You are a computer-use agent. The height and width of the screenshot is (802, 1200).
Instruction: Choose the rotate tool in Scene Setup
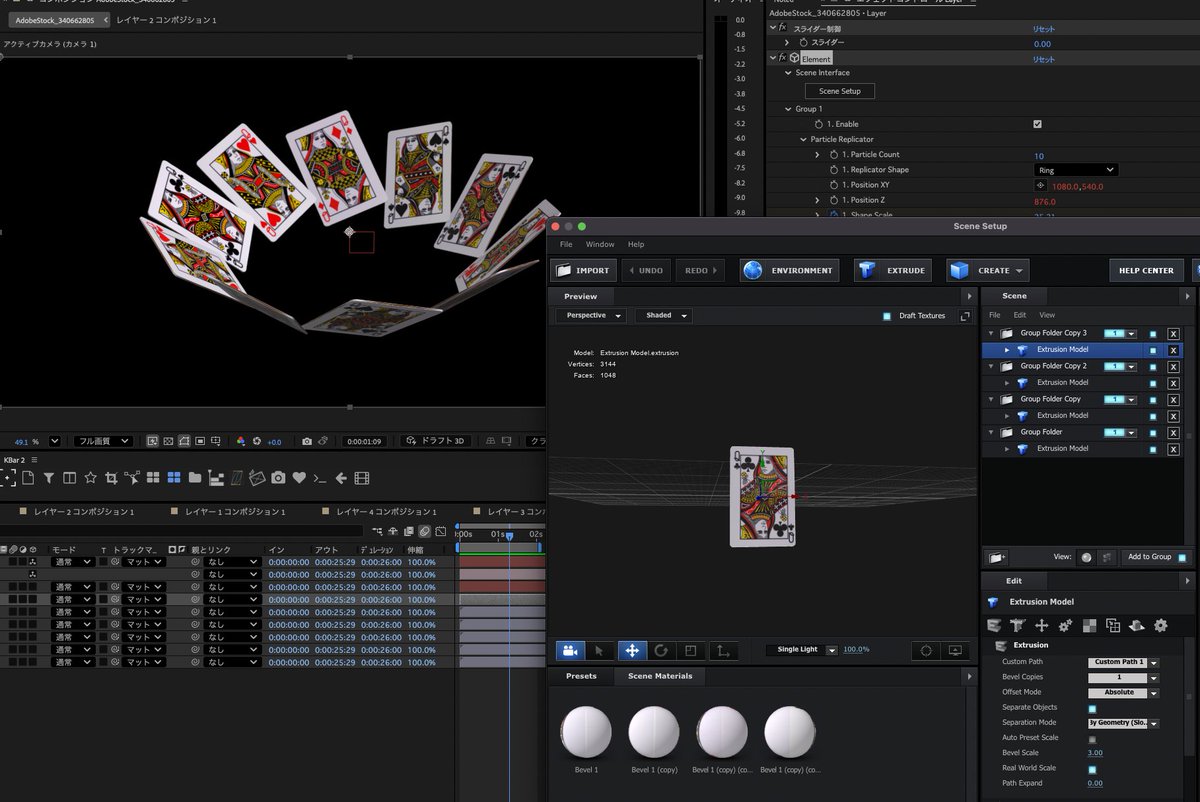click(x=661, y=650)
